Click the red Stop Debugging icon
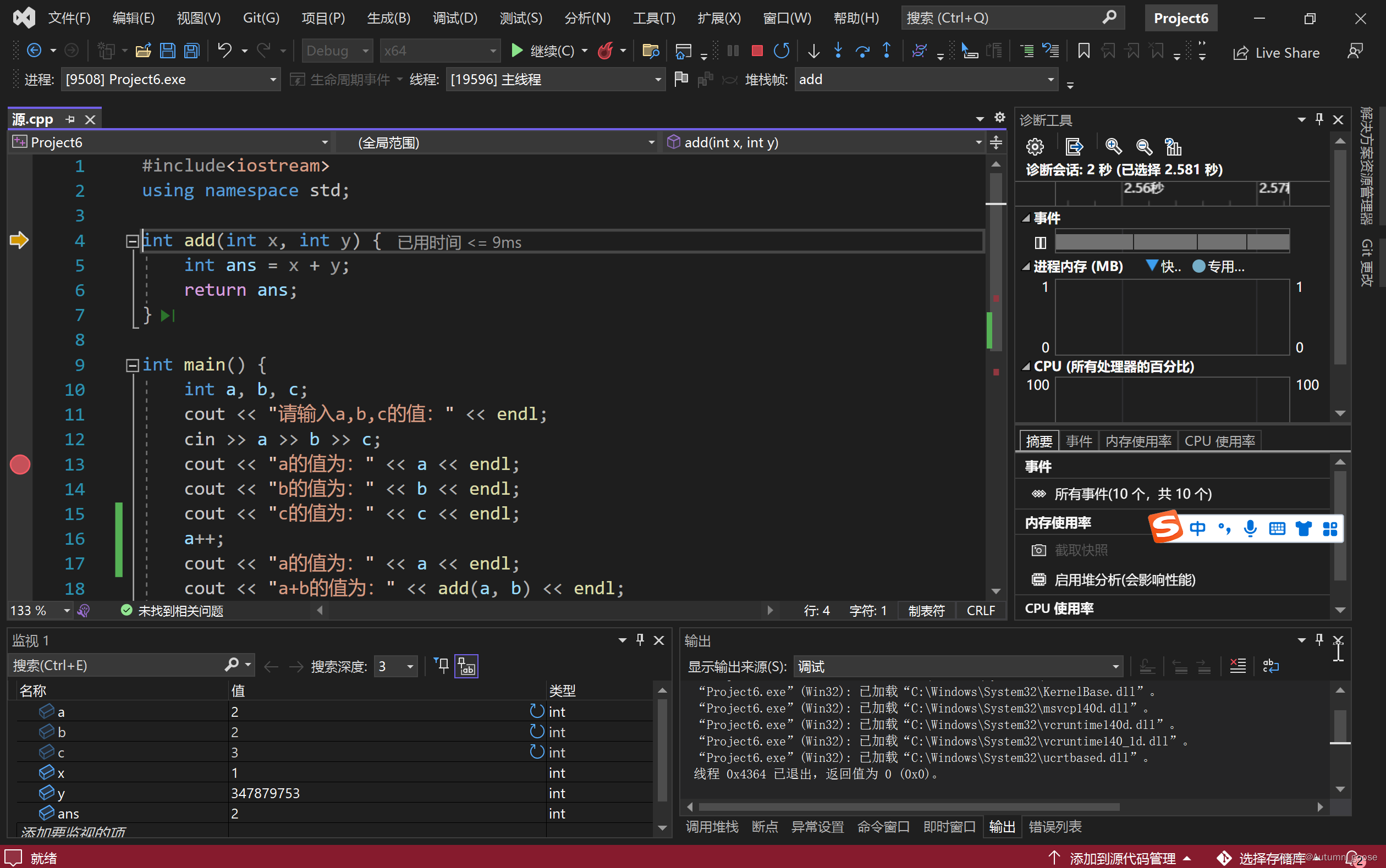The image size is (1386, 868). (x=756, y=51)
